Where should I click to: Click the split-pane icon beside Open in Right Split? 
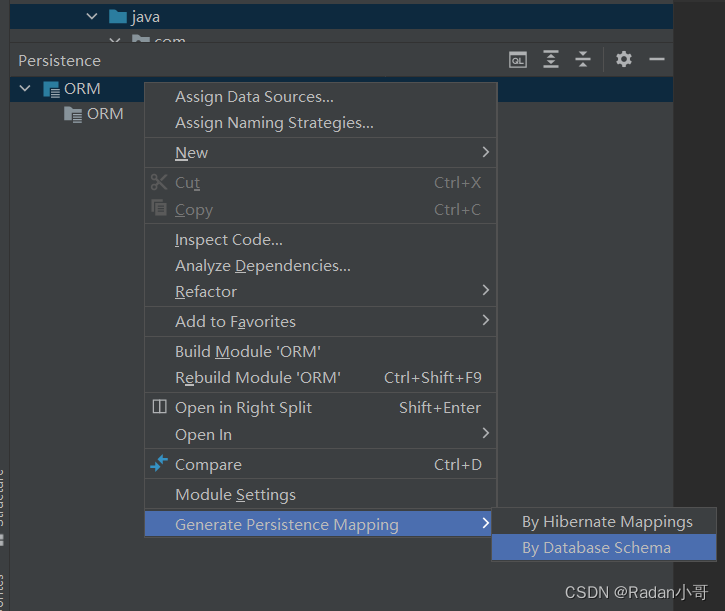pyautogui.click(x=160, y=407)
